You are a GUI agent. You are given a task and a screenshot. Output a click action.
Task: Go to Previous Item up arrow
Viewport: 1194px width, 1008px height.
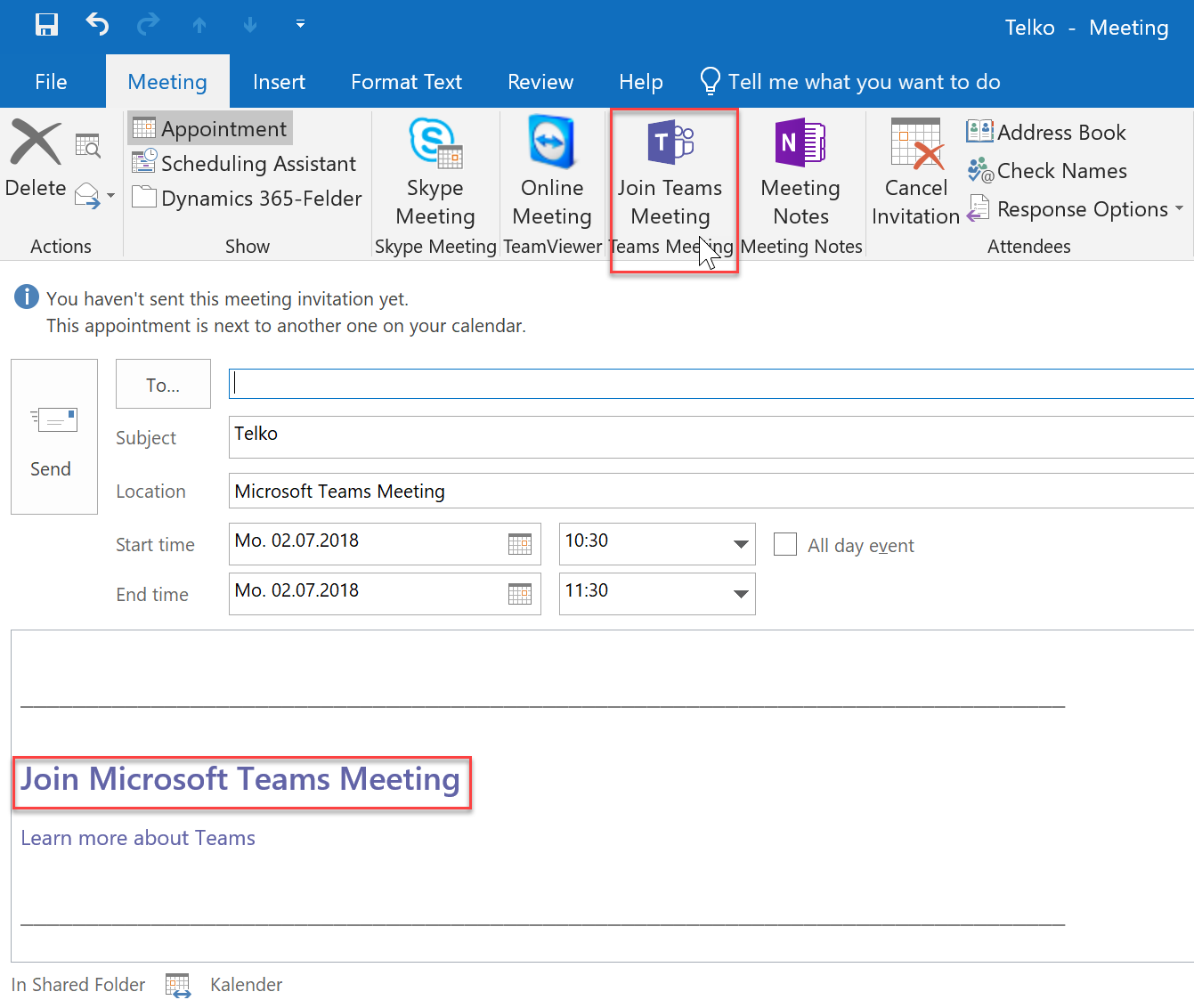tap(199, 26)
